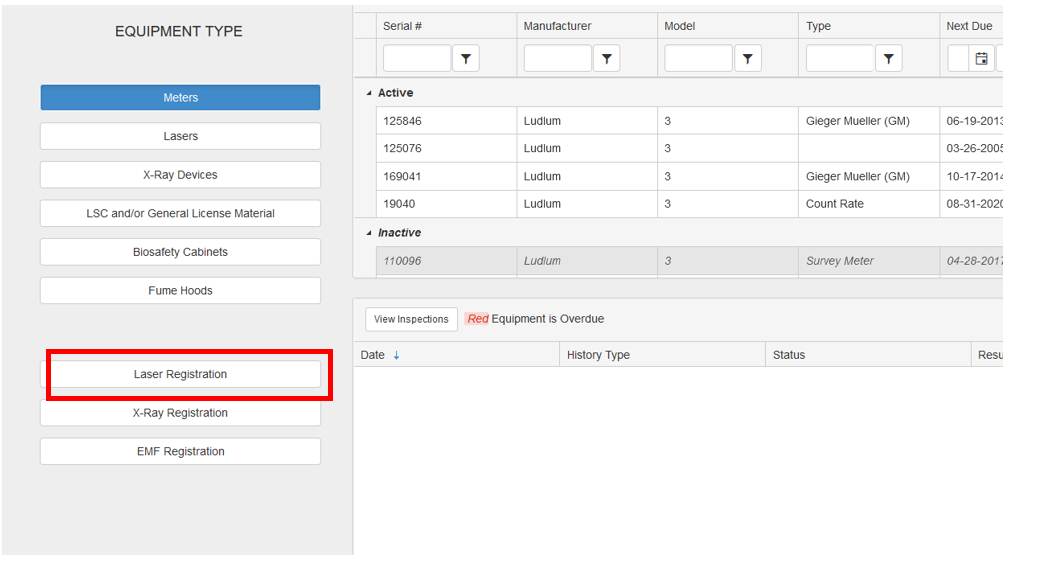Viewport: 1050px width, 562px height.
Task: Click the Date column sort arrow
Action: [x=396, y=355]
